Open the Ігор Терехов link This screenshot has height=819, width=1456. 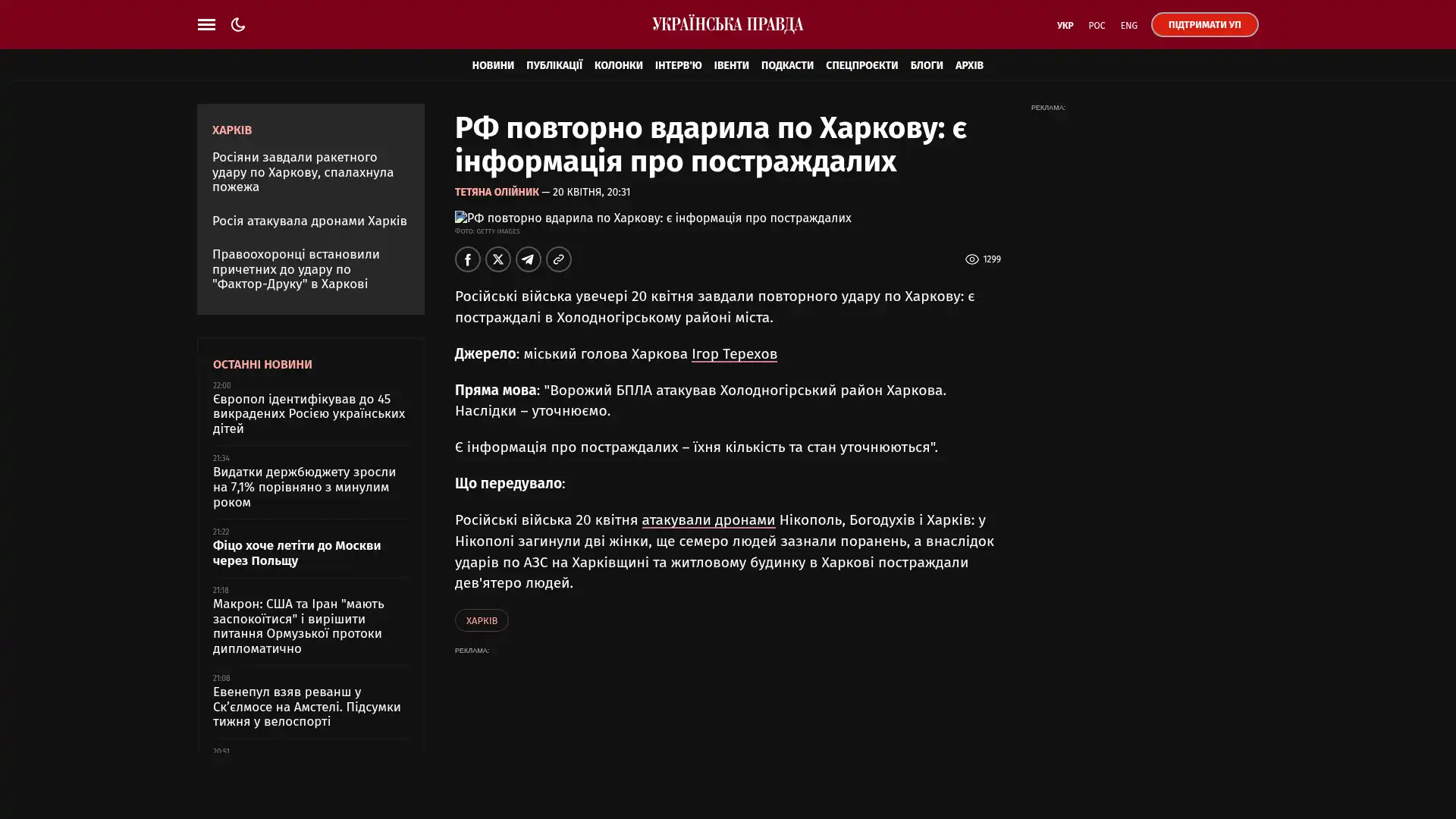(733, 354)
